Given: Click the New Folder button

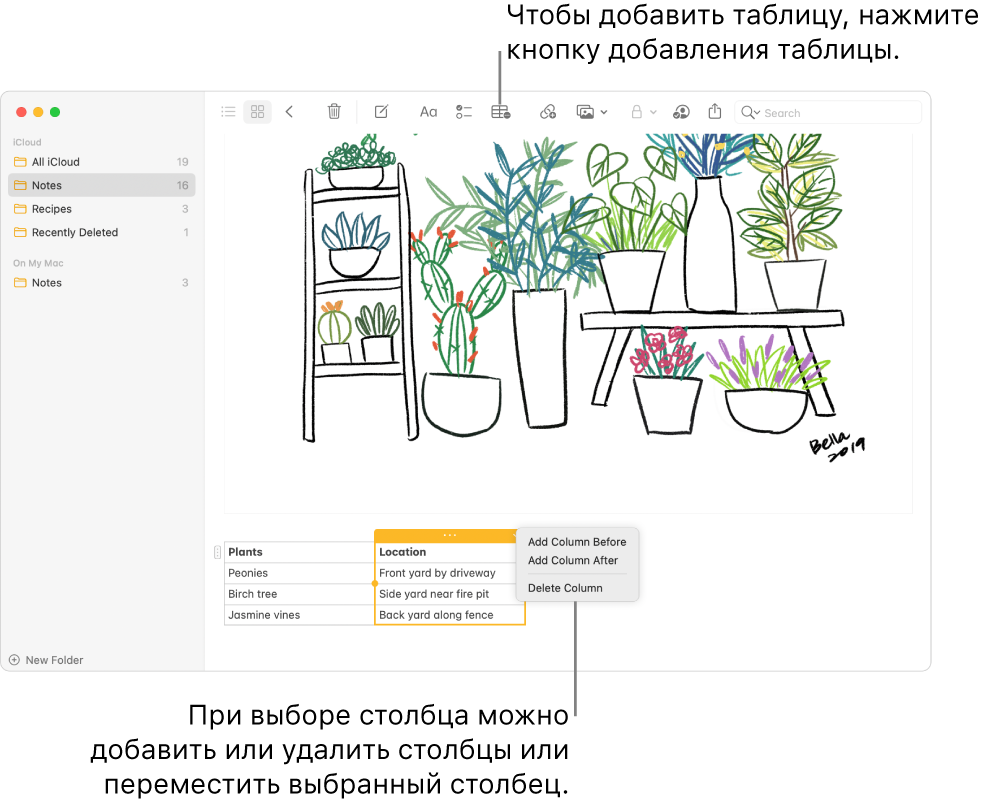Looking at the screenshot, I should pos(46,660).
